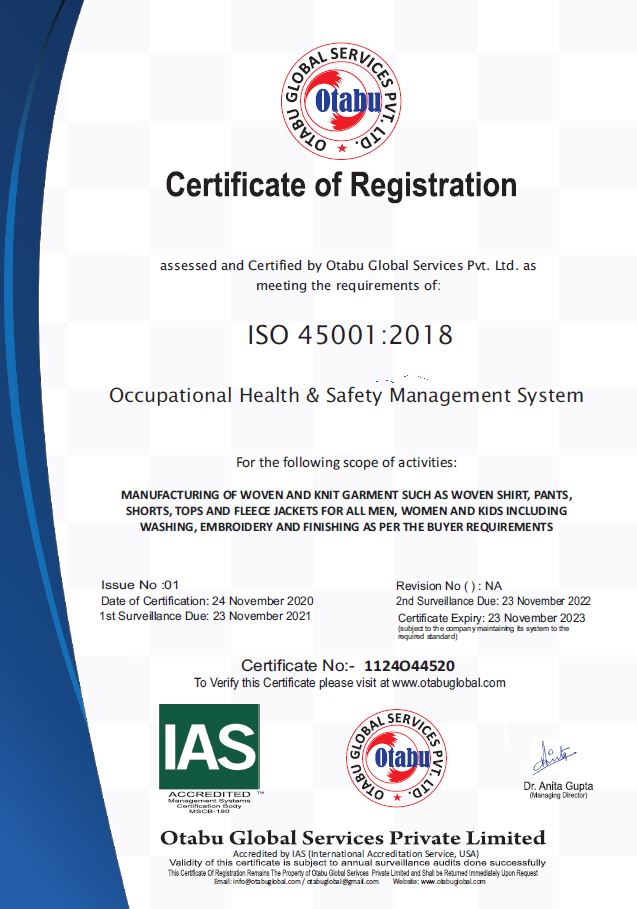Select the ISO 45001:2018 text
Image resolution: width=637 pixels, height=909 pixels.
point(350,335)
